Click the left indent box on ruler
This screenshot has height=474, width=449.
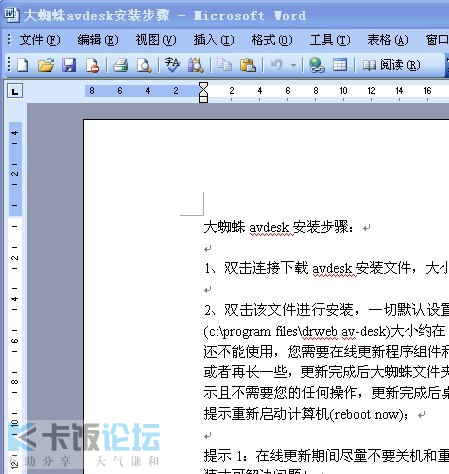coord(203,99)
